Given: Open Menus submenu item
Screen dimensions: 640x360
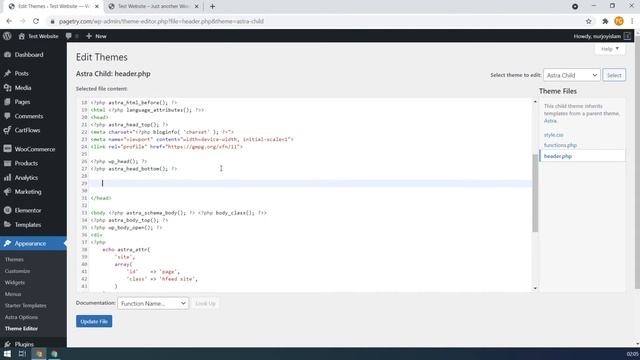Looking at the screenshot, I should (x=13, y=294).
